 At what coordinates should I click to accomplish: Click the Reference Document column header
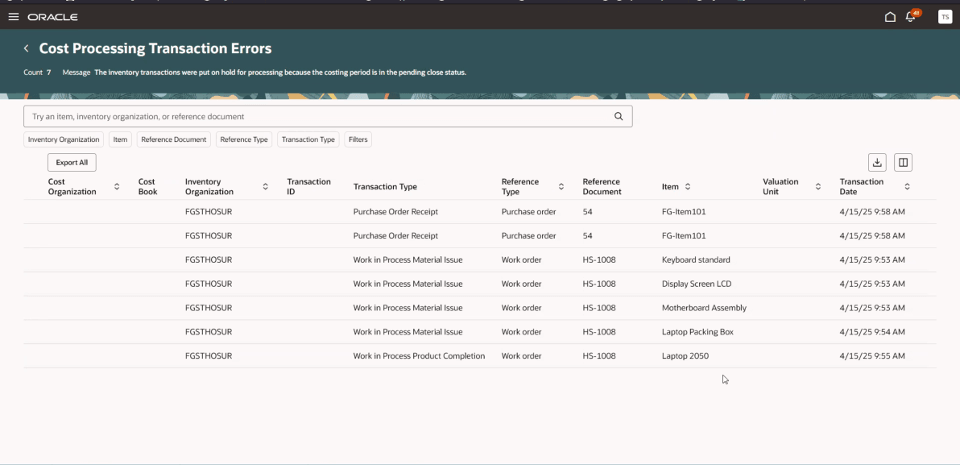(x=602, y=187)
